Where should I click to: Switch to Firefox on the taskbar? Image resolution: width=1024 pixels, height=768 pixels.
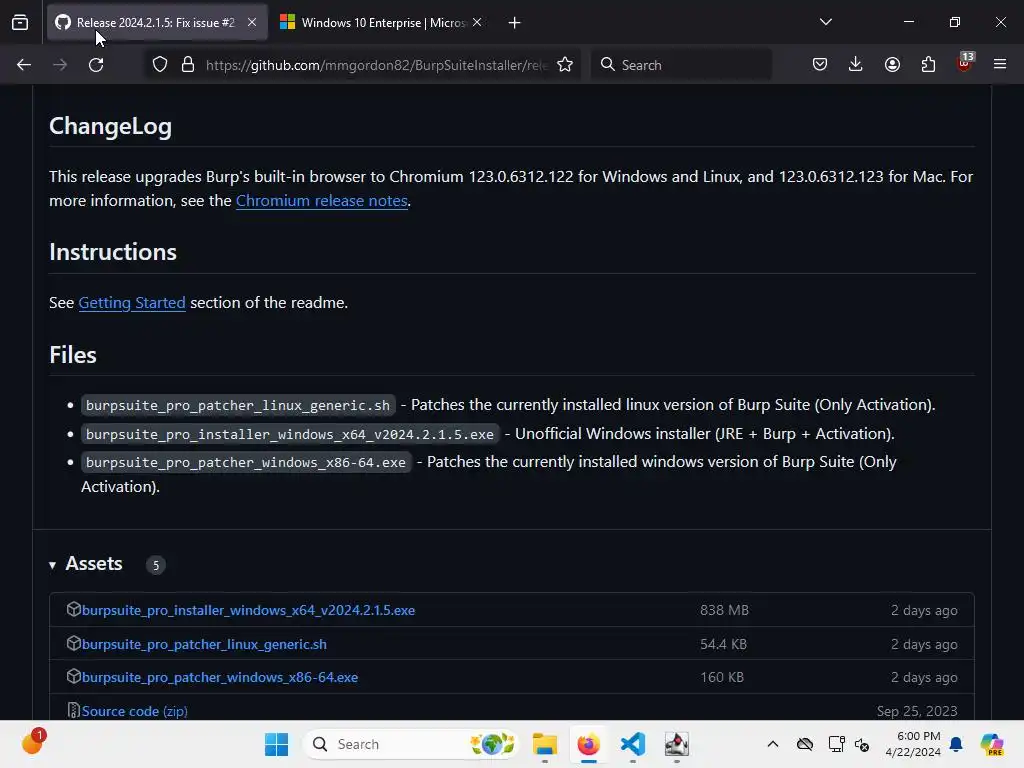coord(588,744)
